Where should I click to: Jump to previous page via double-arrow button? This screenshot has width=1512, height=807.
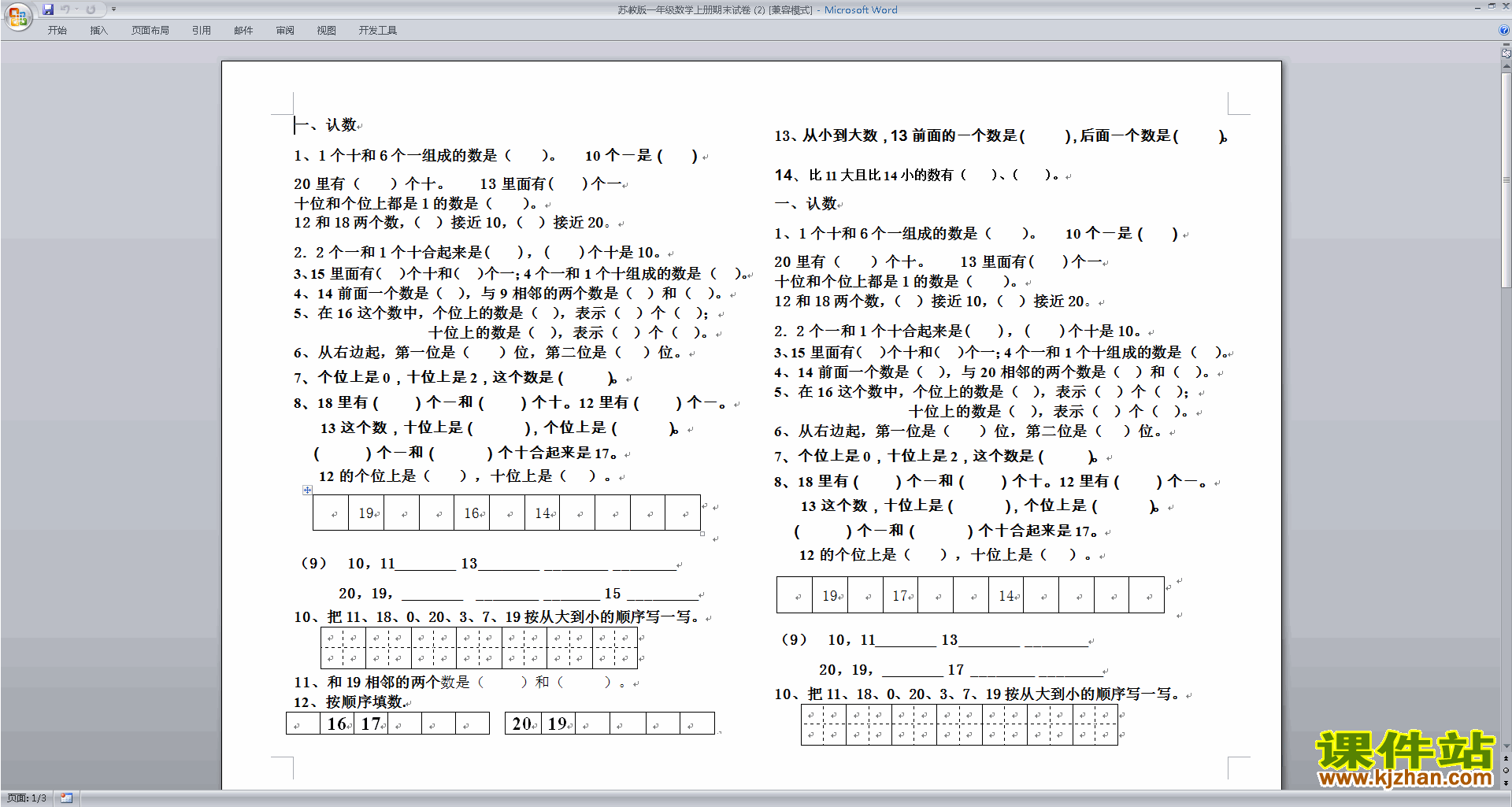coord(1506,758)
